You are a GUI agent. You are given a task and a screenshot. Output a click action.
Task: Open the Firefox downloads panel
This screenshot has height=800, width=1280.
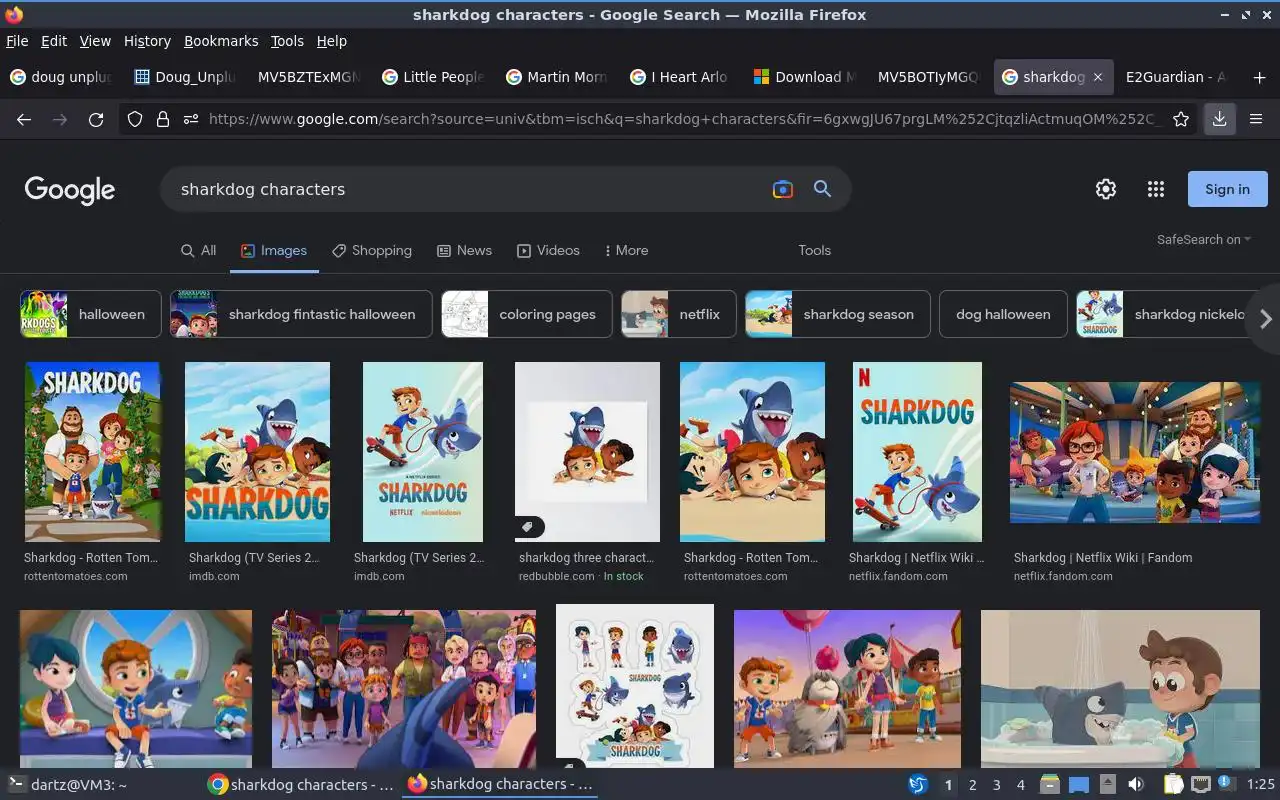pos(1219,119)
